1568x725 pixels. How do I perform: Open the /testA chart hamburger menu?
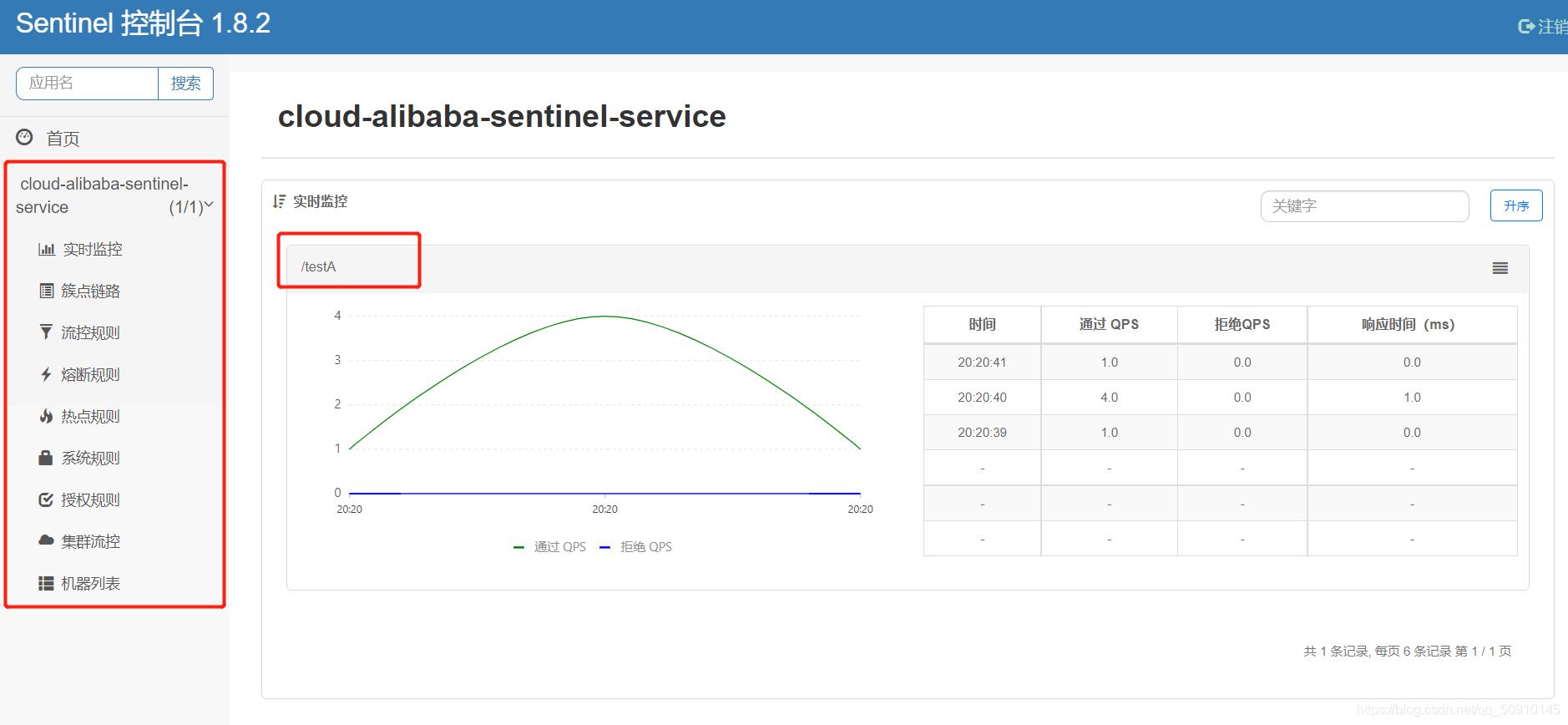click(1500, 268)
